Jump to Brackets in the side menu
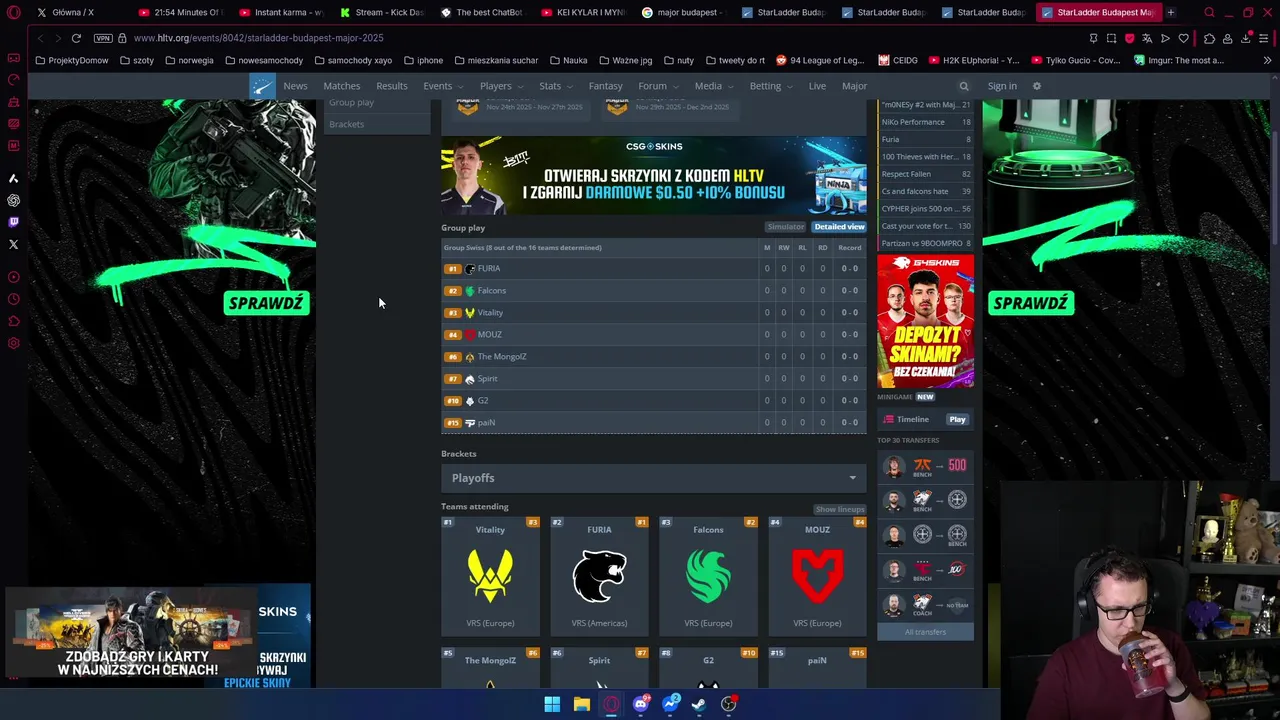This screenshot has width=1280, height=720. pos(346,124)
